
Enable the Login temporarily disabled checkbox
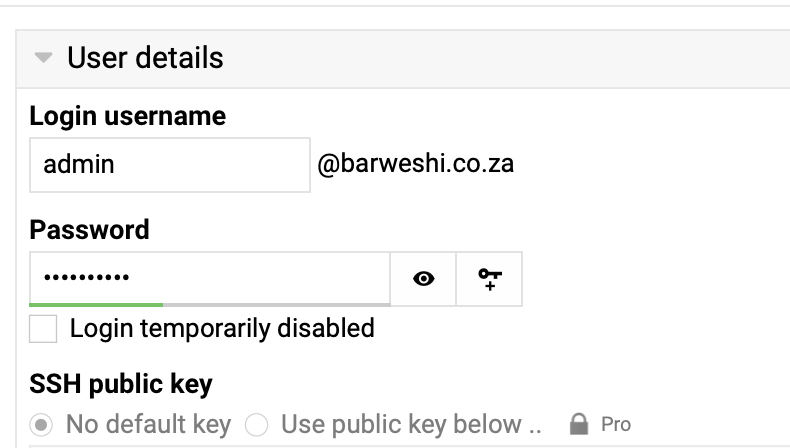[43, 328]
